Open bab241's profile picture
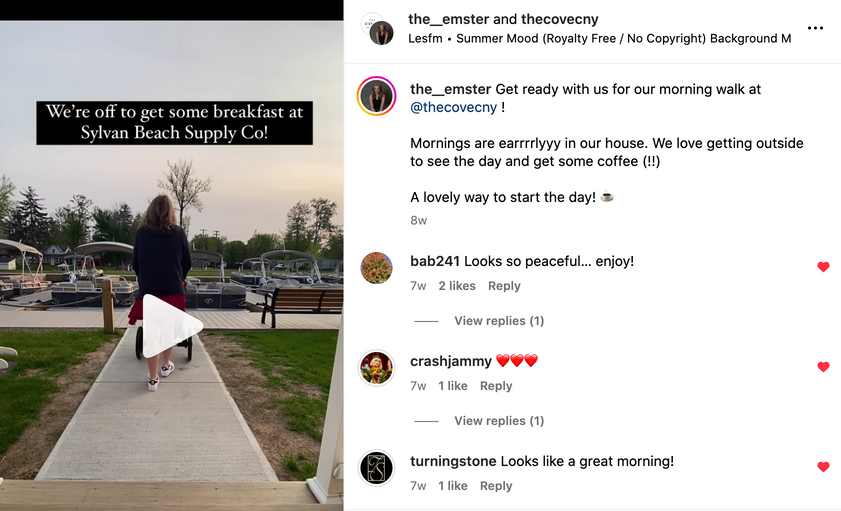Viewport: 841px width, 511px height. (x=376, y=268)
